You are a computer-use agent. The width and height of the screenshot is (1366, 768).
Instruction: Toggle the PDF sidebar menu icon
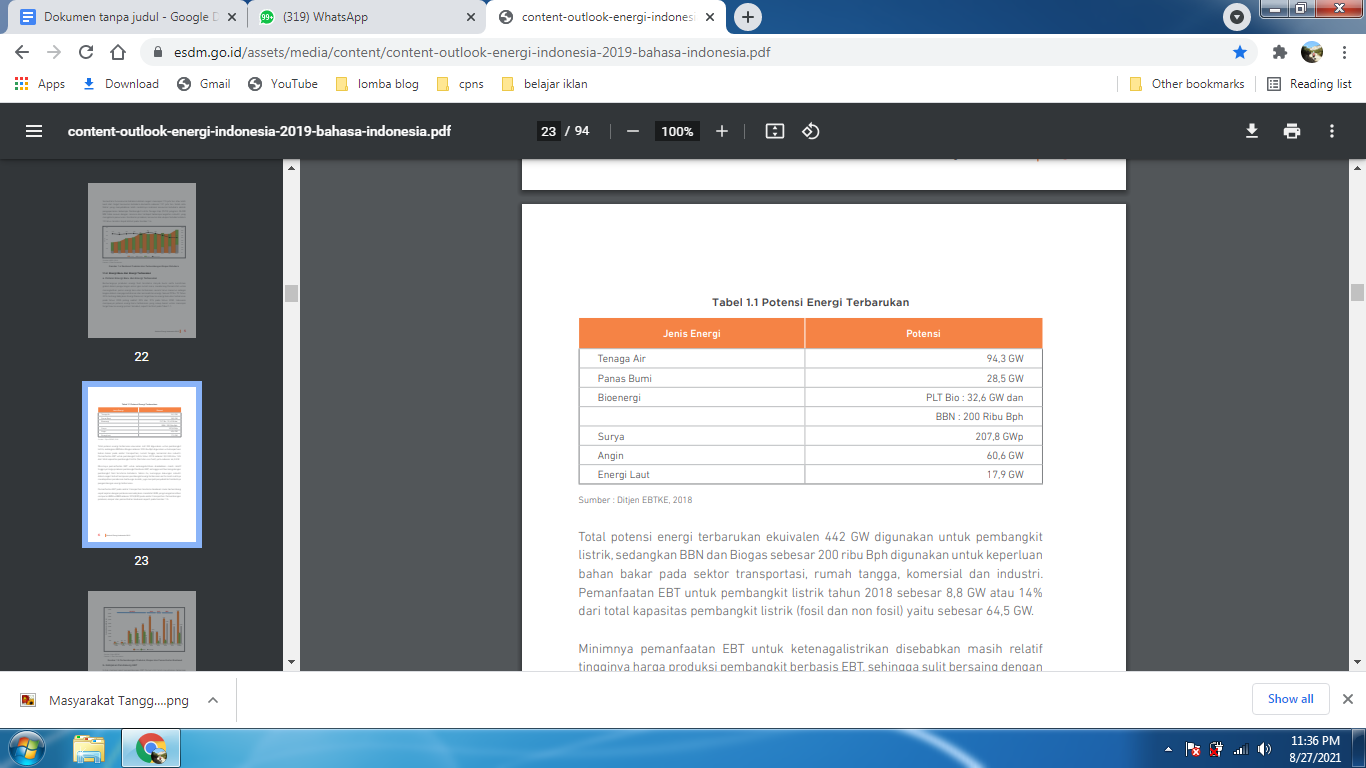coord(34,131)
